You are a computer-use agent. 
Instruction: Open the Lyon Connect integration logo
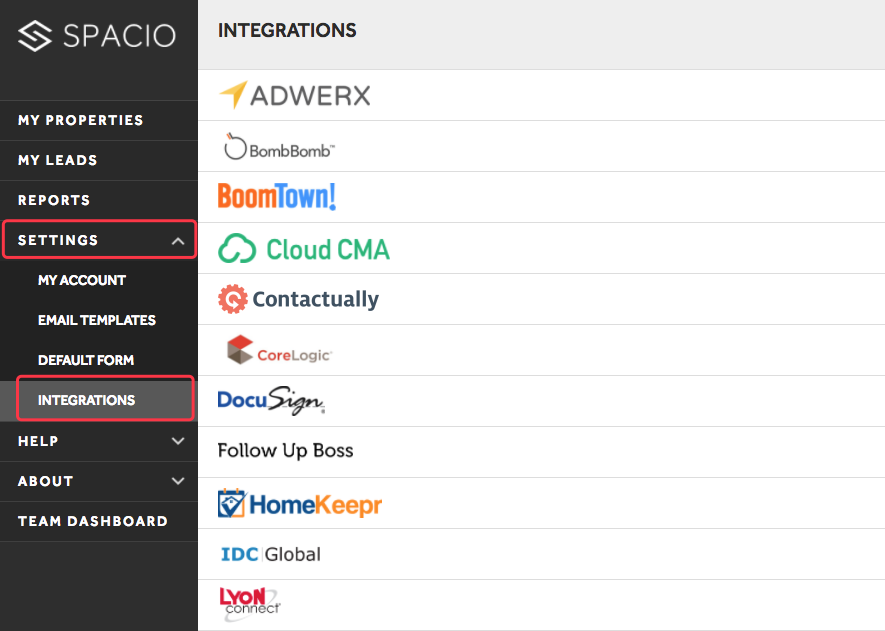coord(249,602)
